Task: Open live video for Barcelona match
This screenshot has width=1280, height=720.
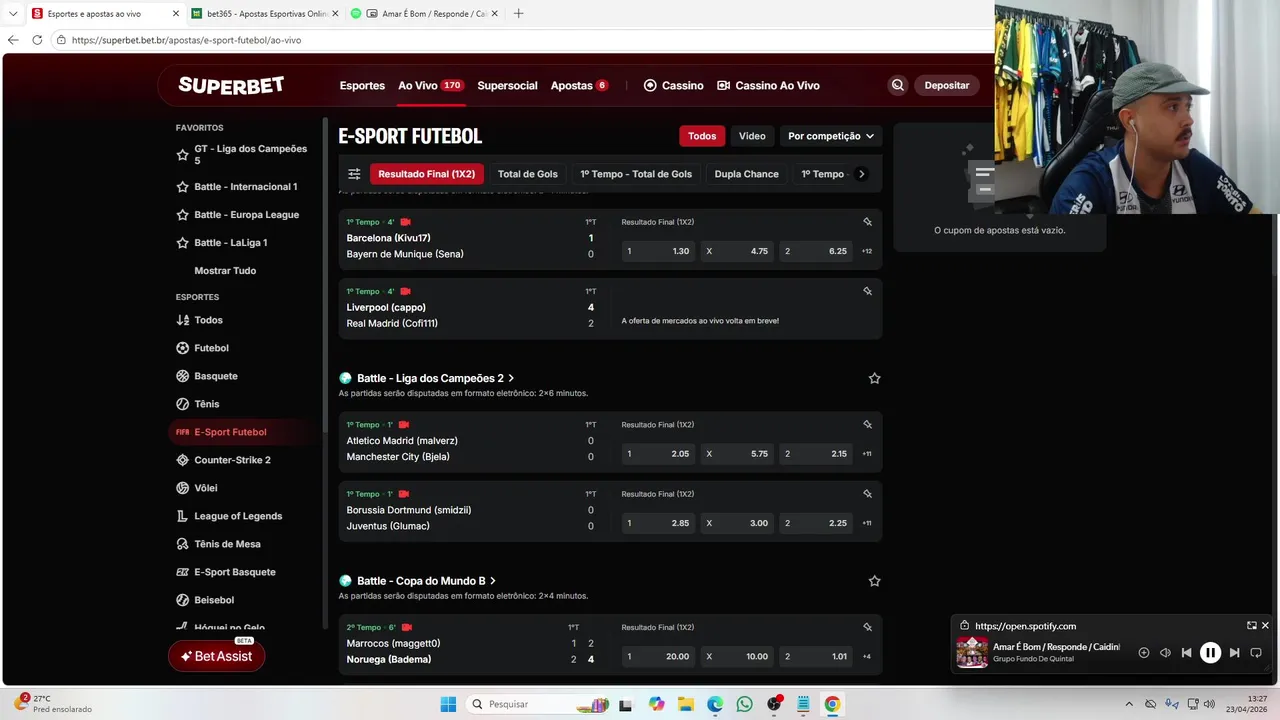Action: pos(406,222)
